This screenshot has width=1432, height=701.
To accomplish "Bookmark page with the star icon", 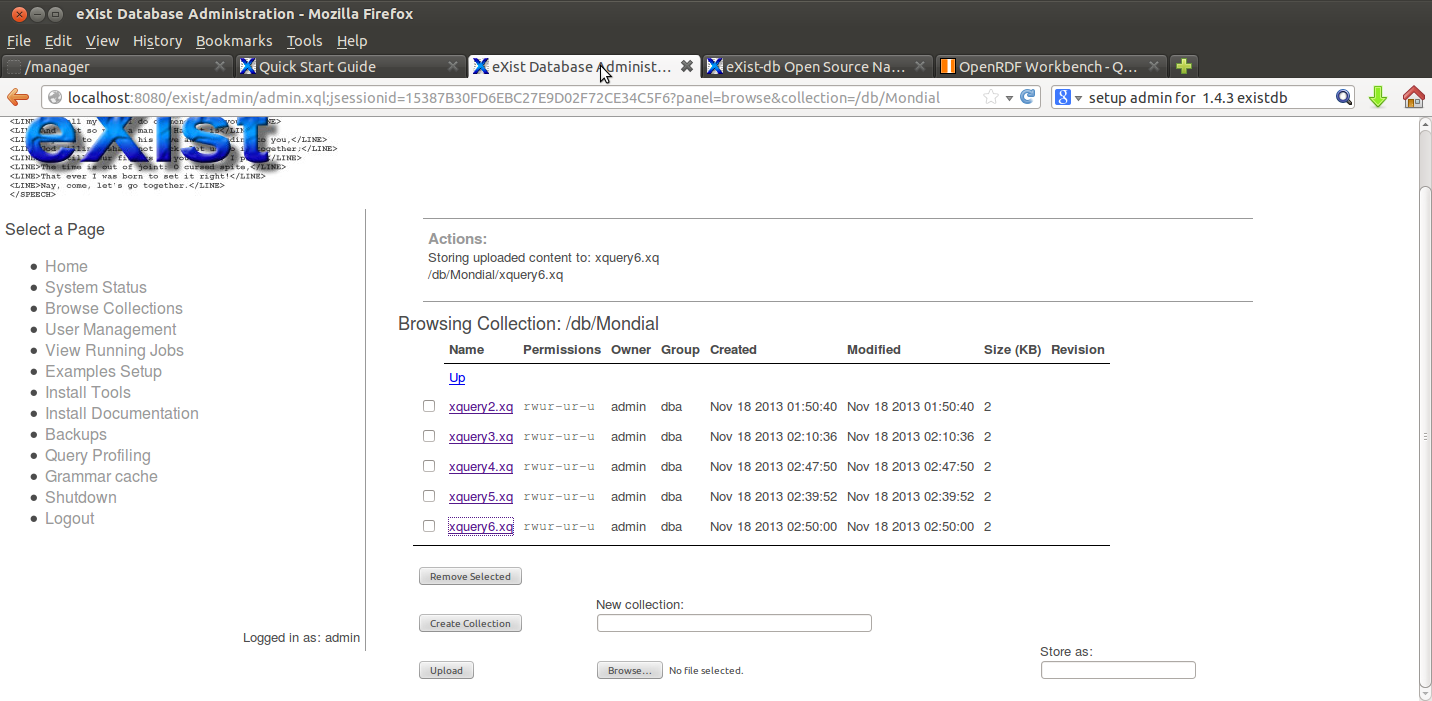I will (990, 97).
